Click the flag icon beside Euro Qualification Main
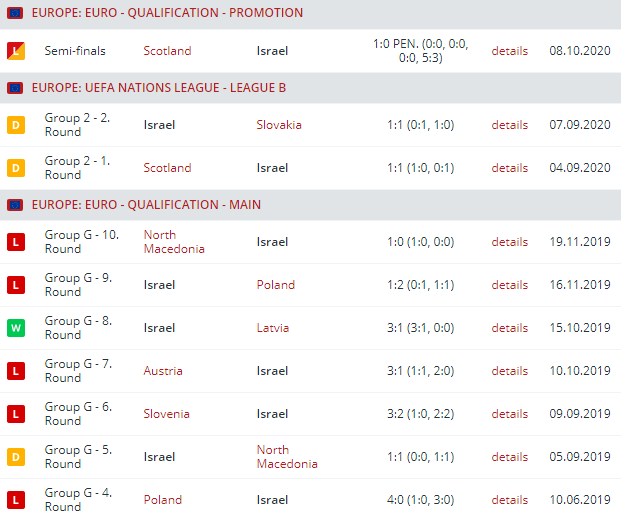Screen dimensions: 625x517 point(15,205)
